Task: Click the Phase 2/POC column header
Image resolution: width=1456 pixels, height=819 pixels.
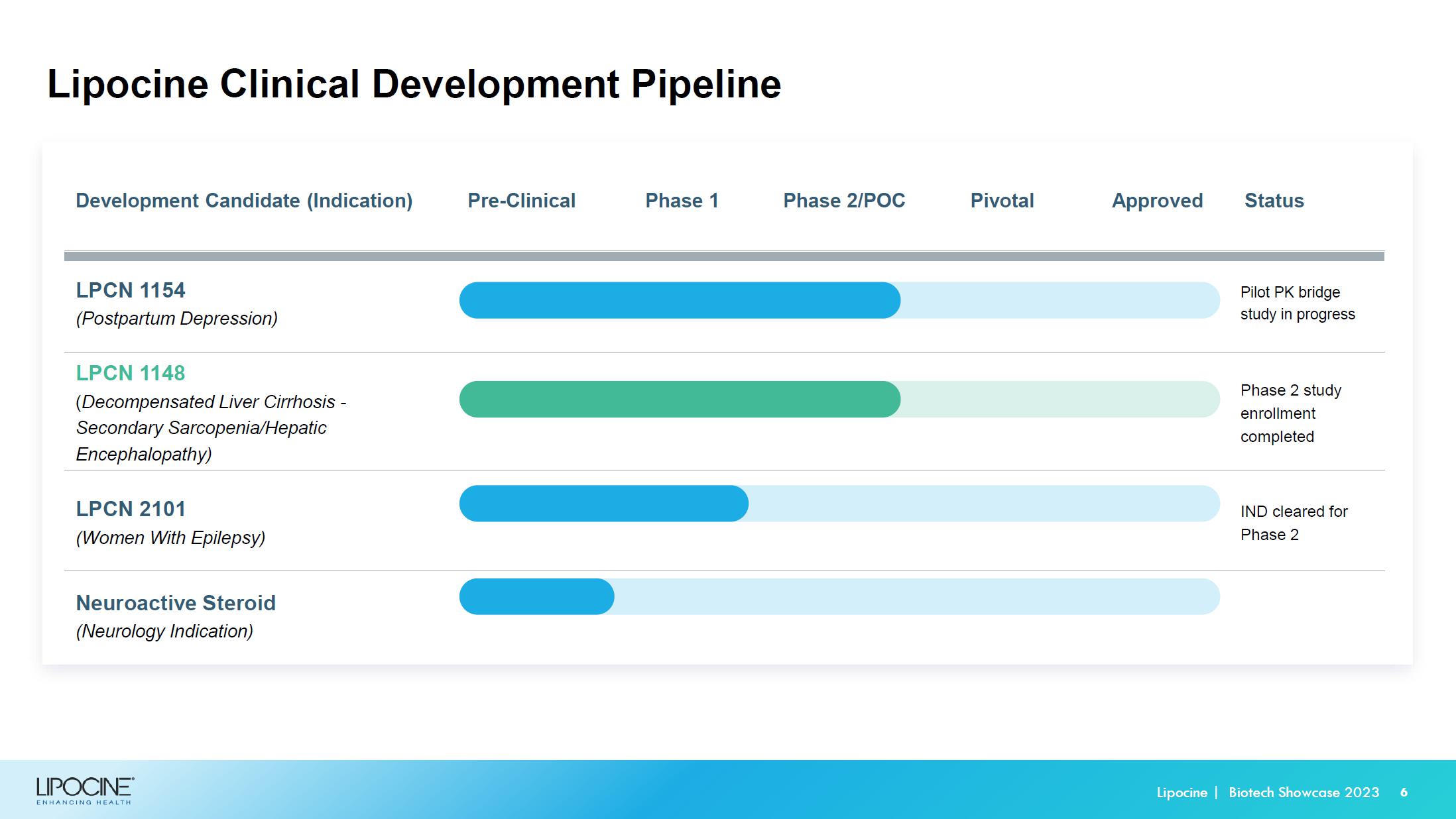Action: point(843,201)
